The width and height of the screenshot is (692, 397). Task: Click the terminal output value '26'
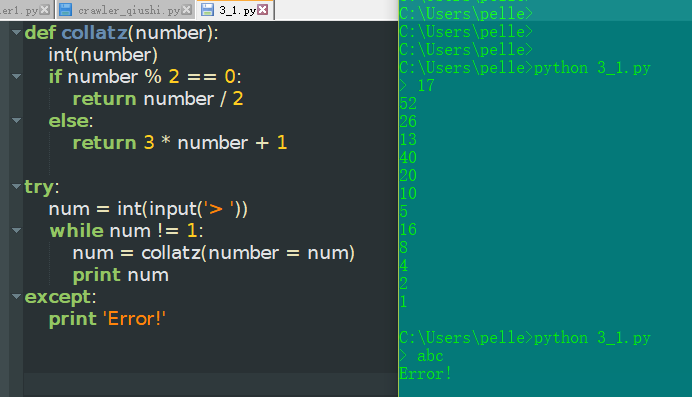pos(408,122)
